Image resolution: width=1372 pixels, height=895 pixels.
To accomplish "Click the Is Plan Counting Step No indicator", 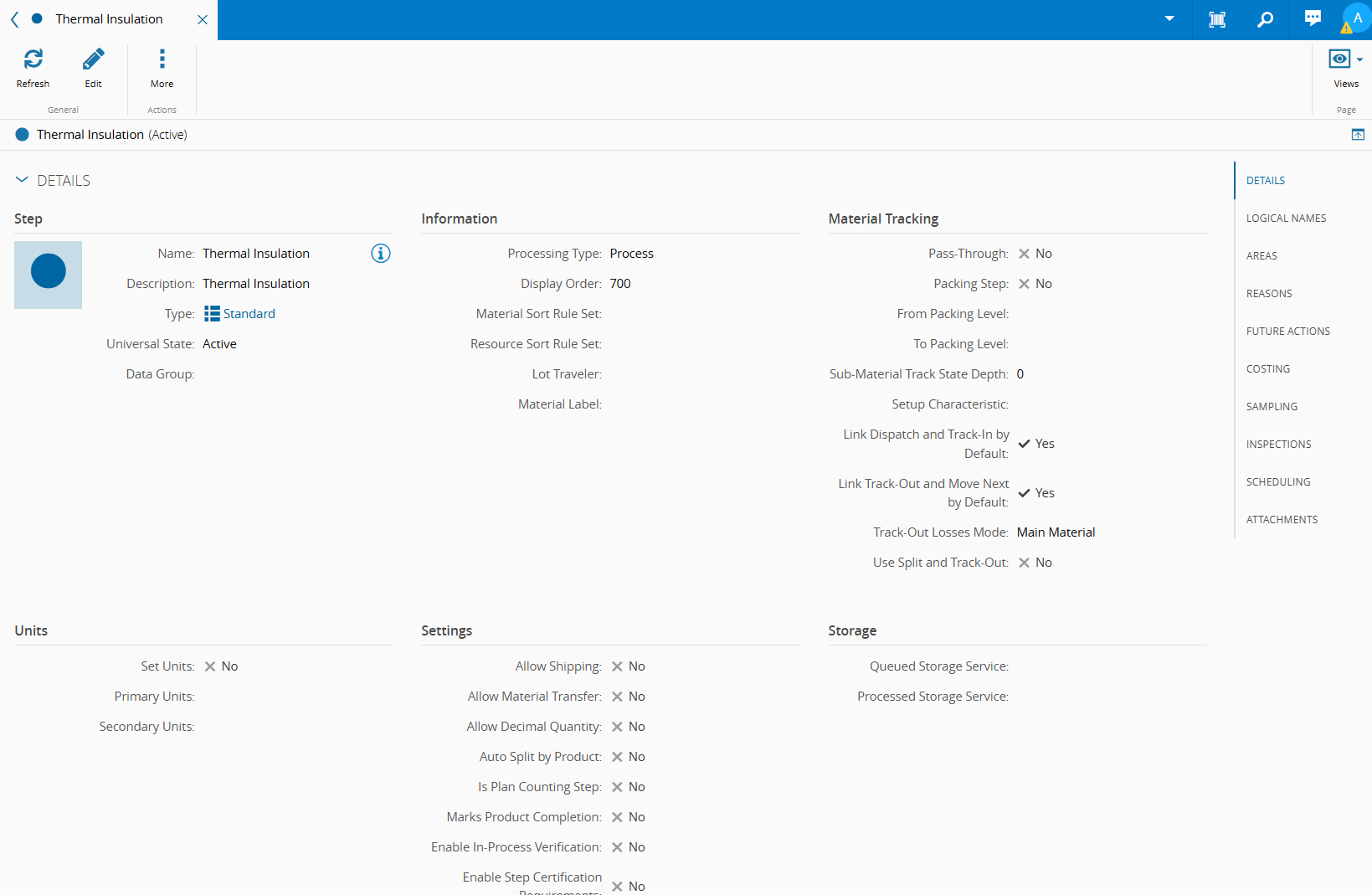I will (628, 787).
